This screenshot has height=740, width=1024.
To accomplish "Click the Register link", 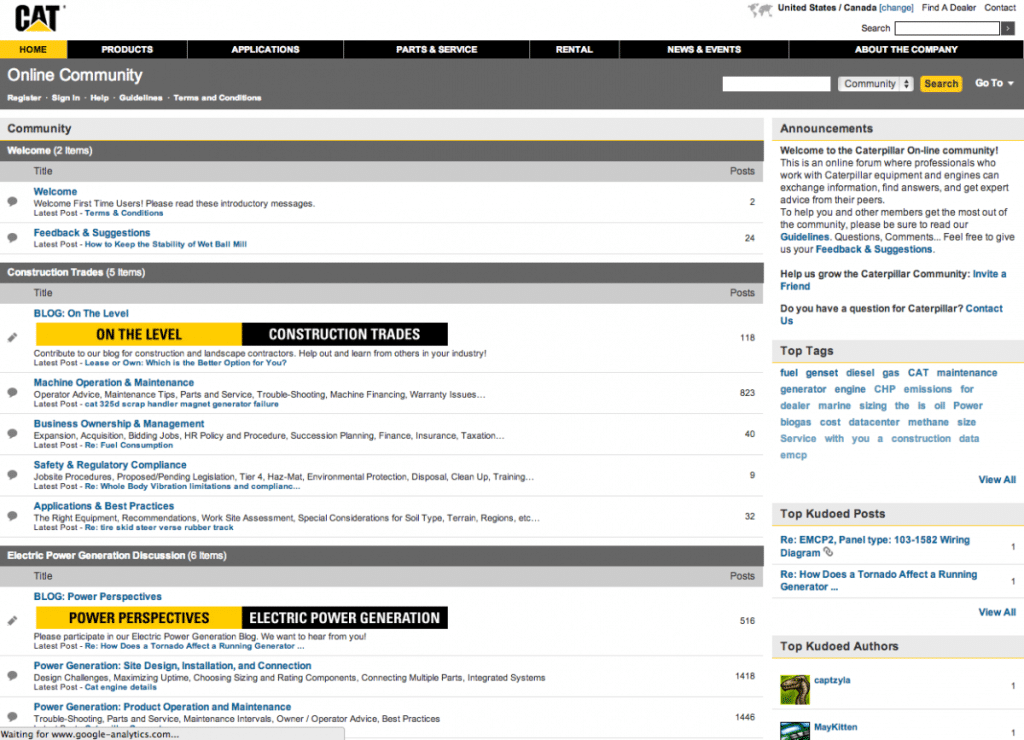I will 24,98.
